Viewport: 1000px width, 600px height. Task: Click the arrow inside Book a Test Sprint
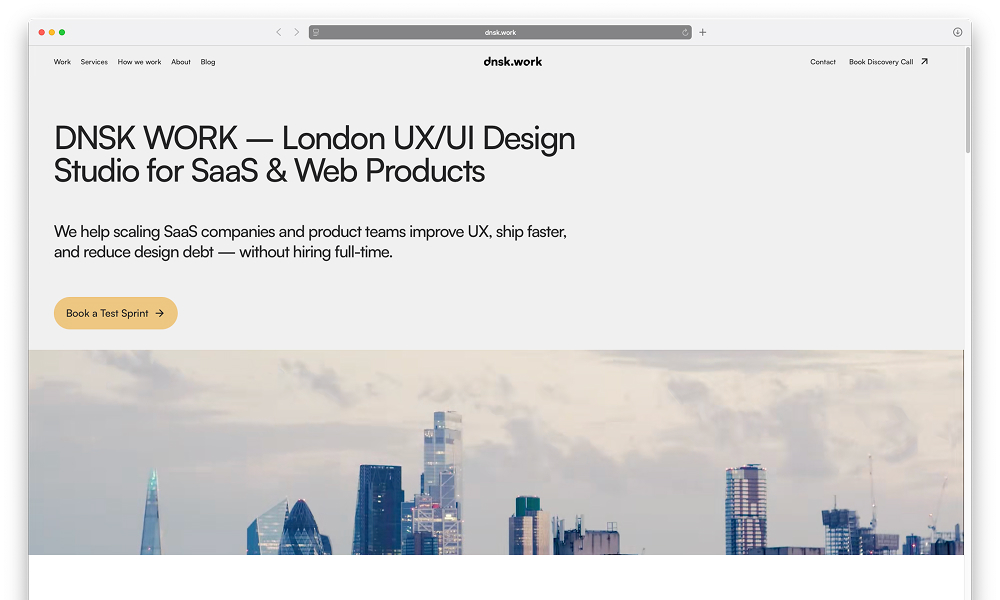click(160, 313)
